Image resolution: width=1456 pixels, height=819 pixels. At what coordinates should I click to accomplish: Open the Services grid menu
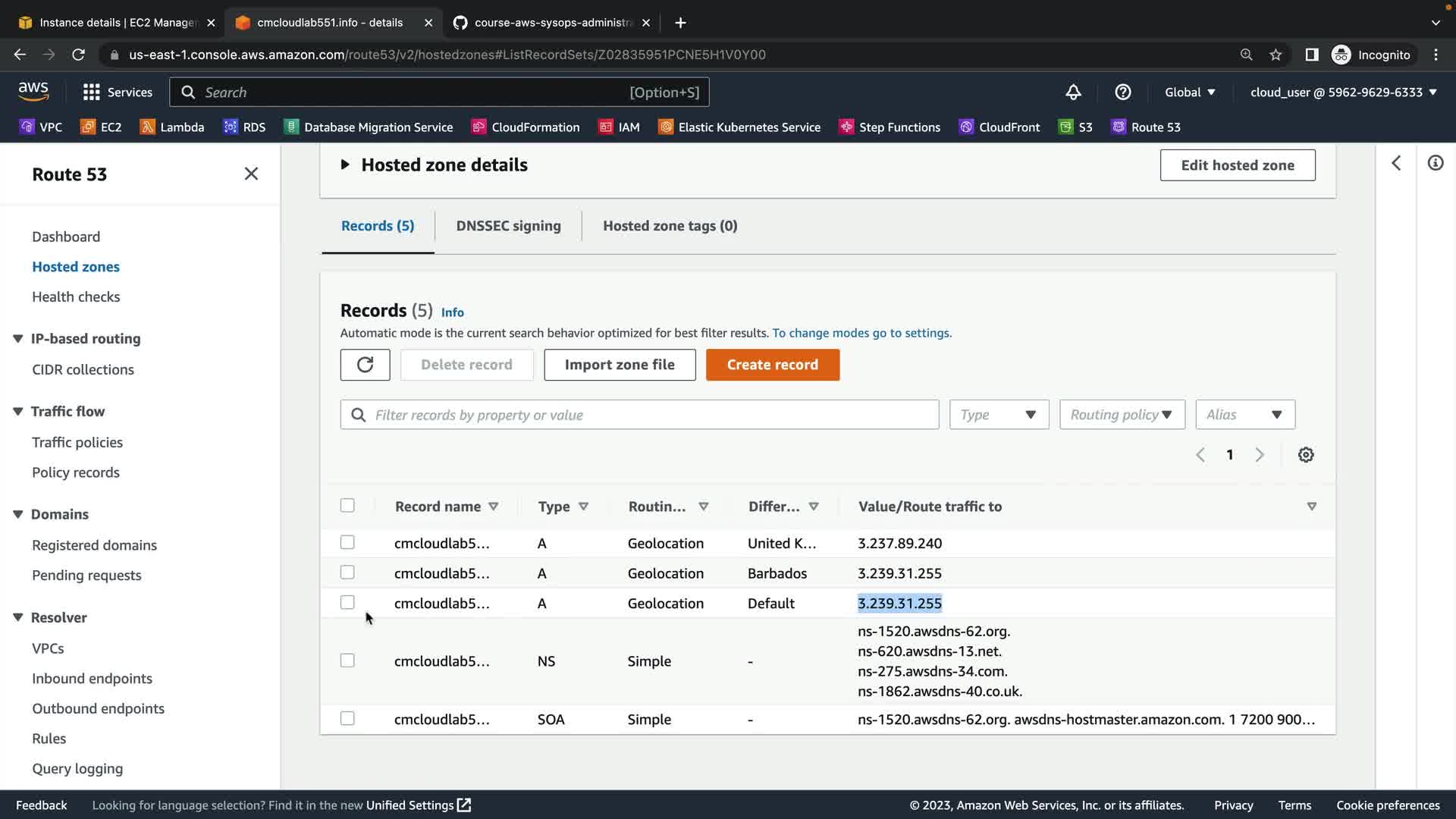[x=118, y=93]
